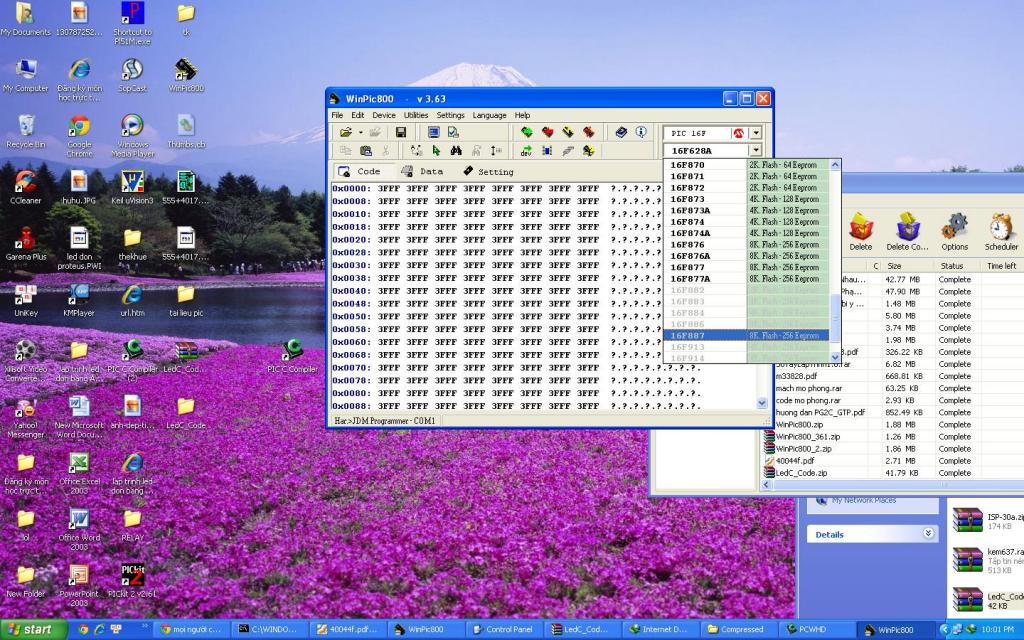Click the vertical arrow go-to address icon
This screenshot has width=1024, height=640.
click(496, 151)
